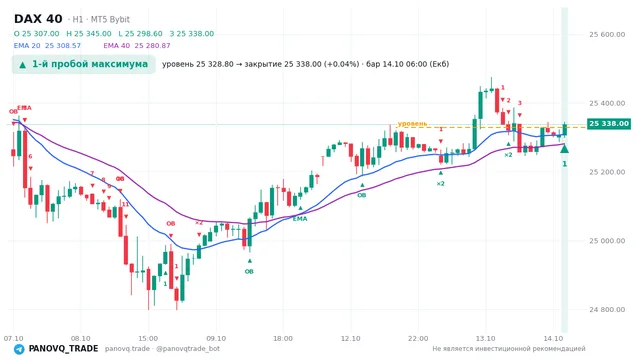Click the green triangle in breakout badge
The width and height of the screenshot is (640, 360).
click(23, 64)
